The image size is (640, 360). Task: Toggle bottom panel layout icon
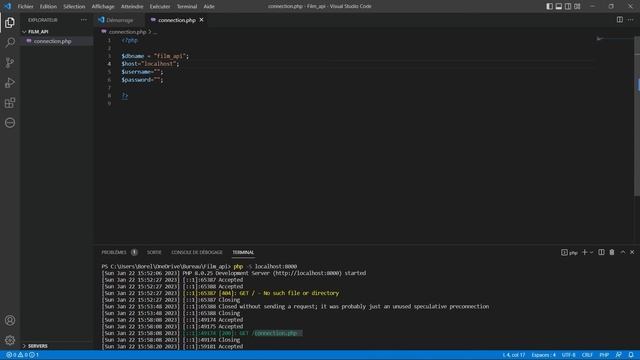559,6
